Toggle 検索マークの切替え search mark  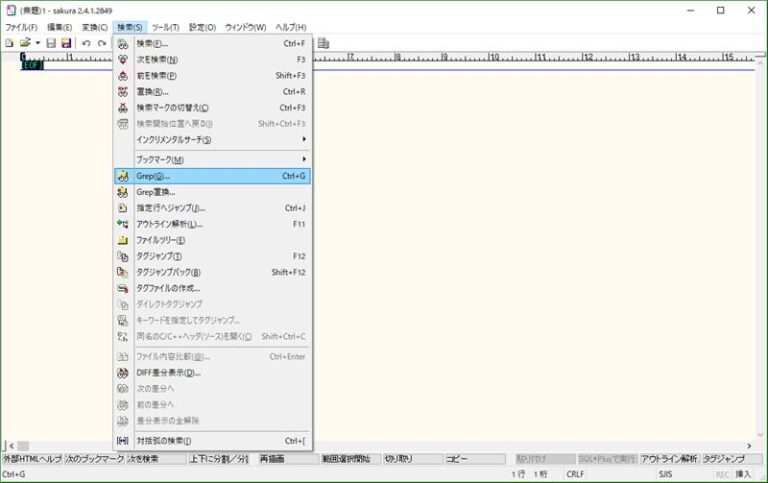172,108
